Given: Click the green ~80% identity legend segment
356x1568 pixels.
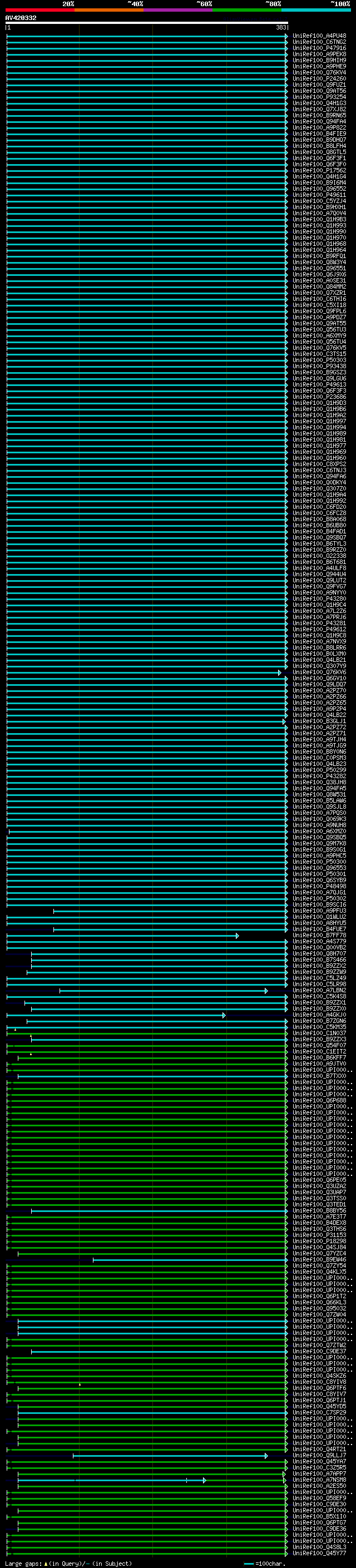Looking at the screenshot, I should point(247,10).
